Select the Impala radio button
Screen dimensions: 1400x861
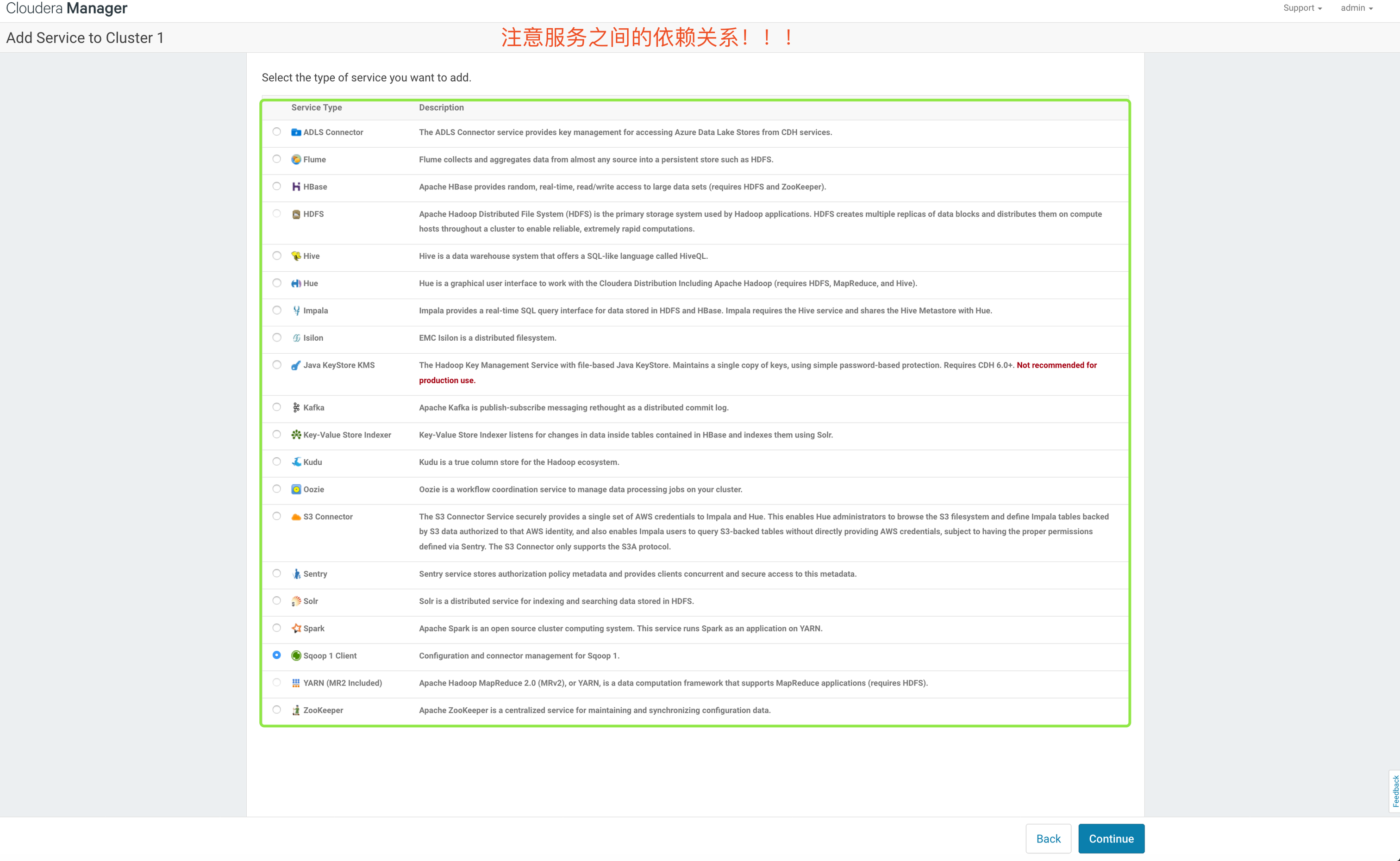click(x=277, y=310)
